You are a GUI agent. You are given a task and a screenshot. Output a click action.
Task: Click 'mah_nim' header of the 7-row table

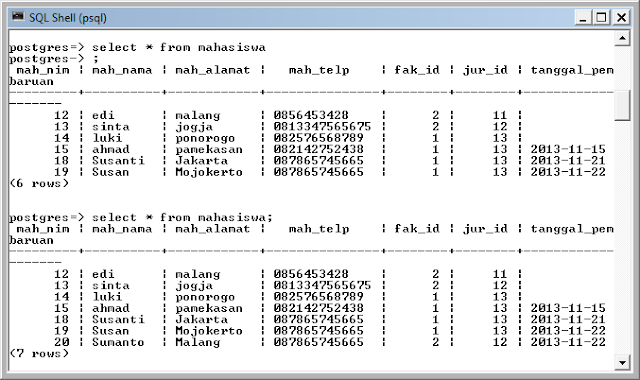tap(43, 229)
